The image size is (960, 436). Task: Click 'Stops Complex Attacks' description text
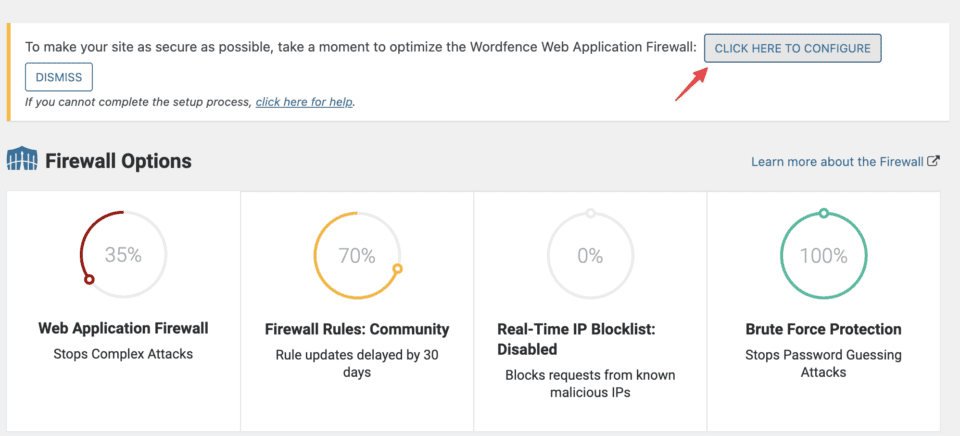click(123, 354)
